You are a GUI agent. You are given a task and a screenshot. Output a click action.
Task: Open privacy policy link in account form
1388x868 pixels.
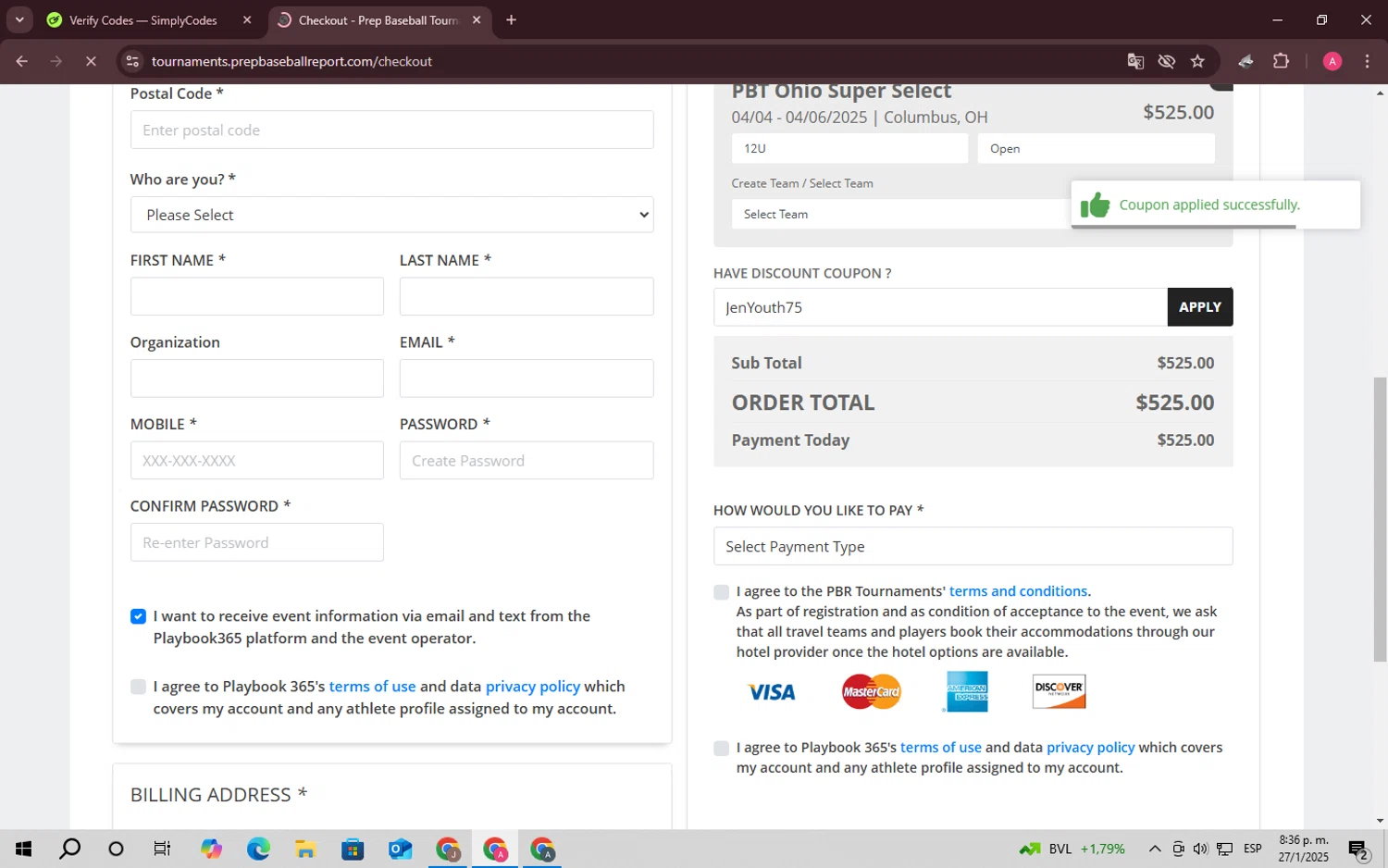tap(533, 687)
